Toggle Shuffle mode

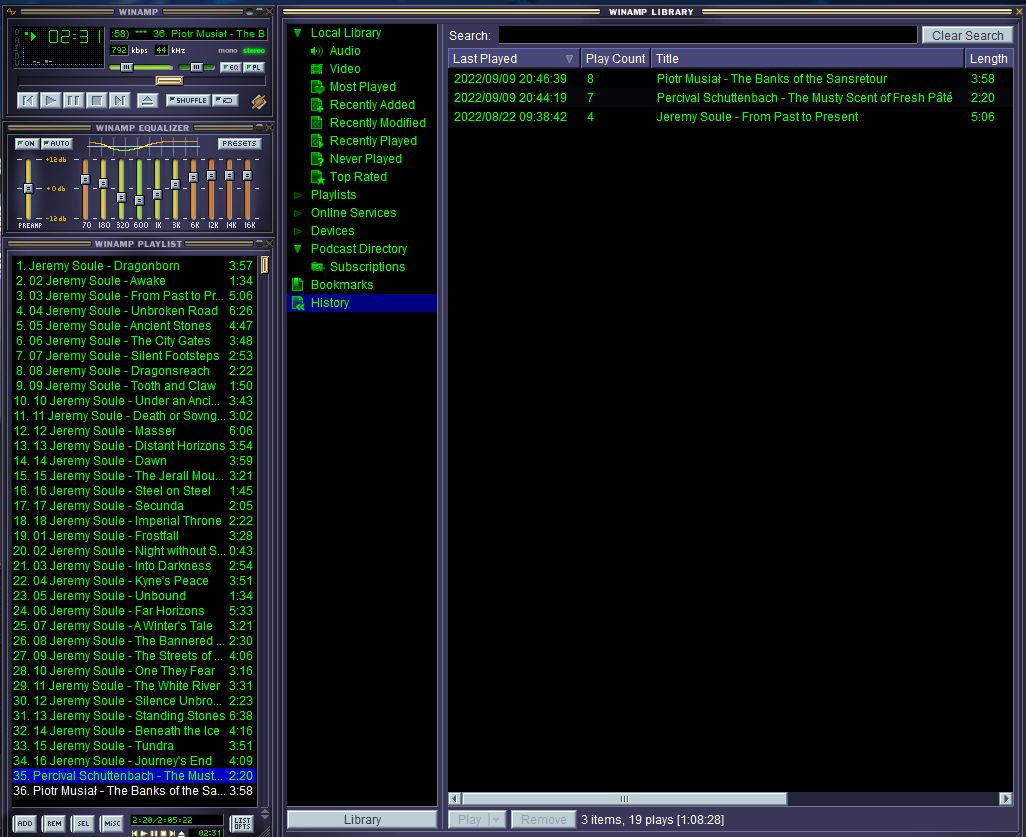coord(187,100)
